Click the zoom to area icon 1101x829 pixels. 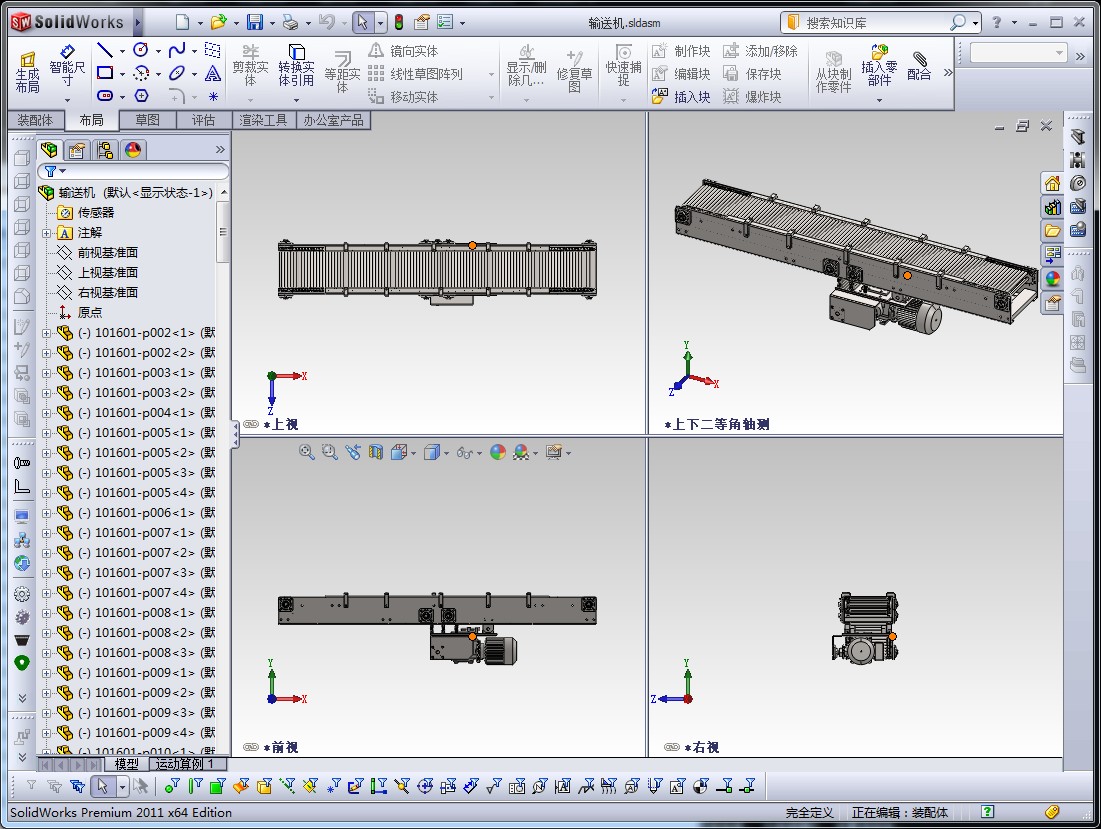330,452
